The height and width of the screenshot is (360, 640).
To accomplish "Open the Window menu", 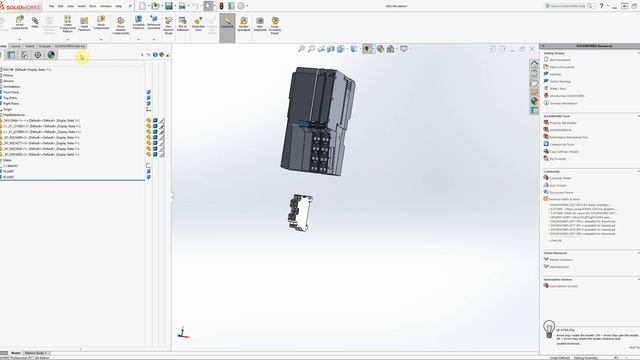I will point(106,6).
